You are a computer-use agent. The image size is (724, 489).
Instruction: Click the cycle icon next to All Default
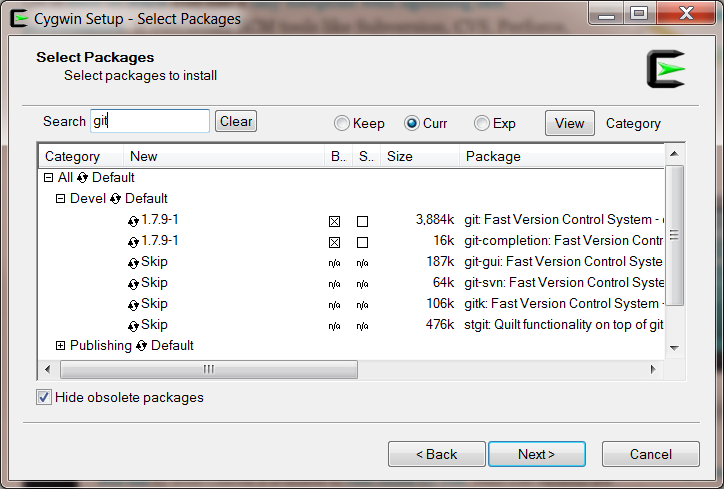pos(82,177)
